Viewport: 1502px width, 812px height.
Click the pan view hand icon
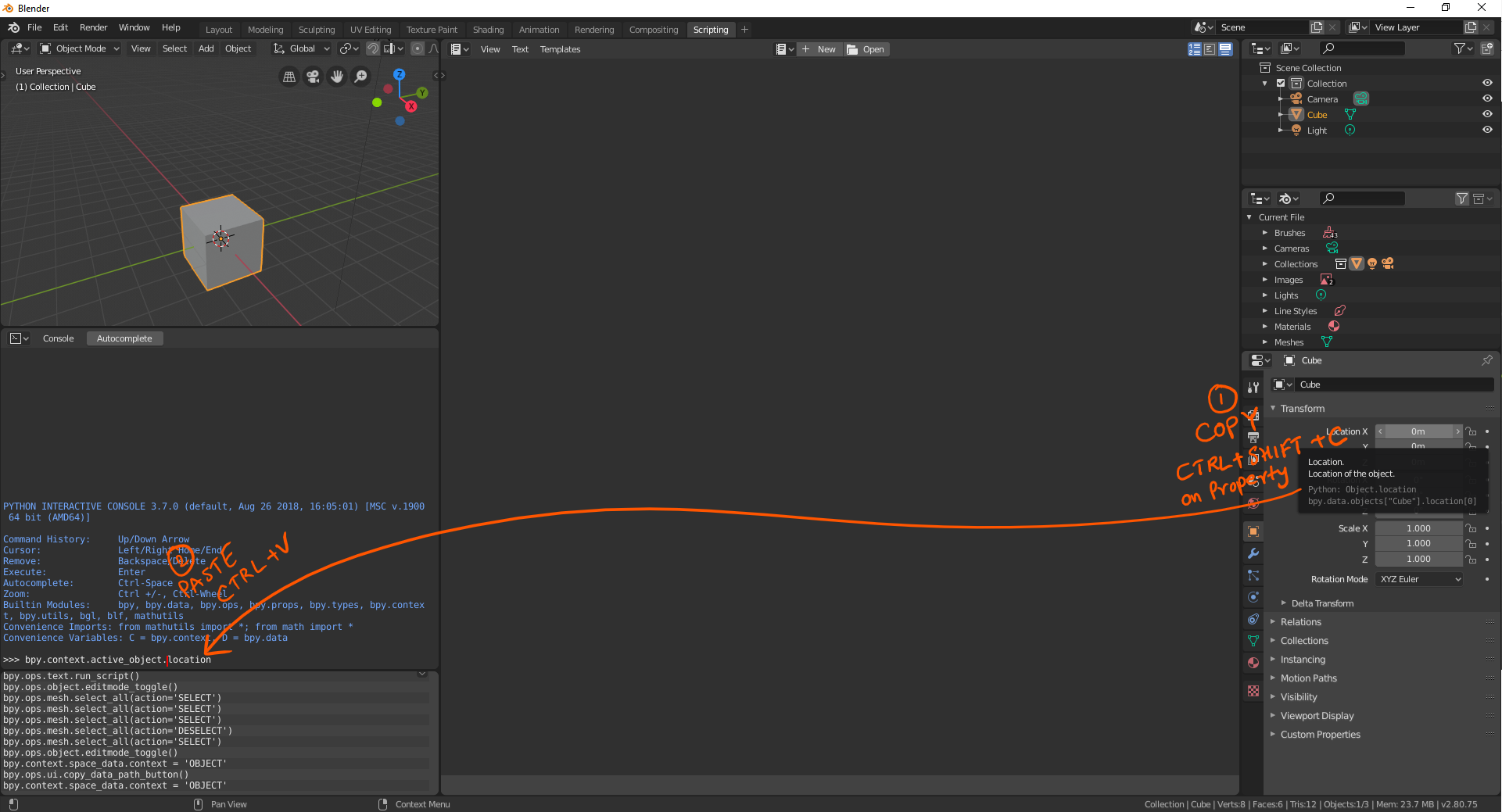pos(337,77)
